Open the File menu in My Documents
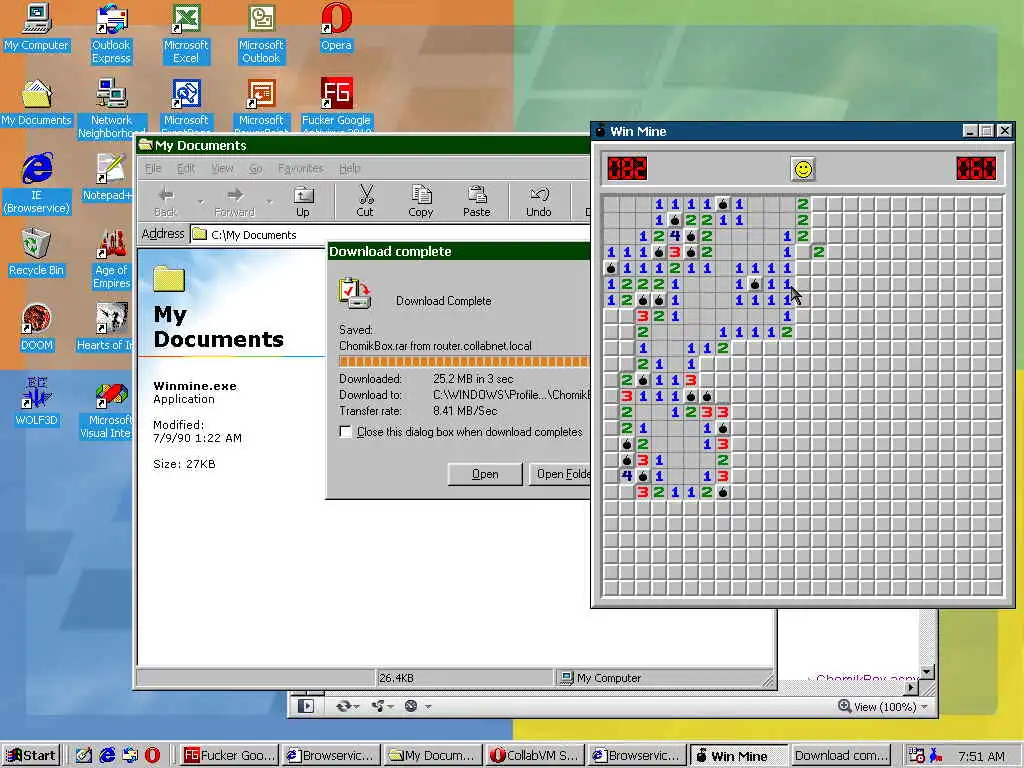This screenshot has width=1024, height=768. pyautogui.click(x=153, y=168)
